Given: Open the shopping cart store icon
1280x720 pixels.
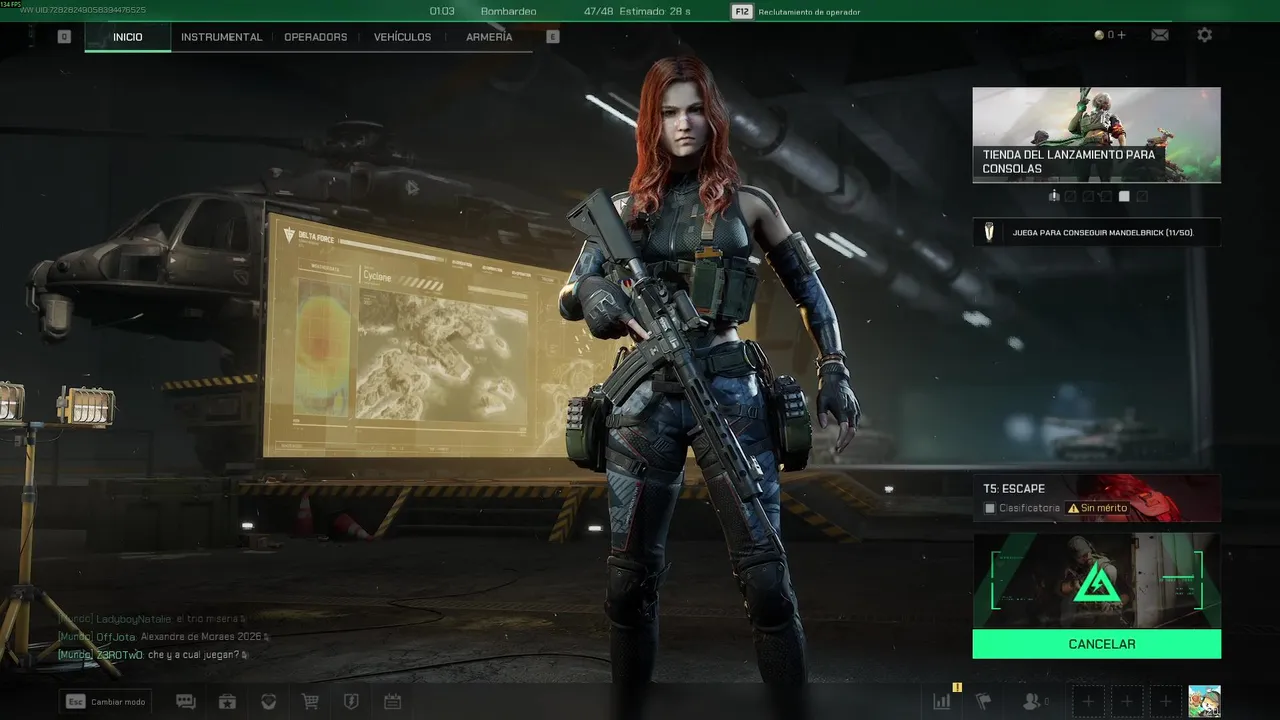Looking at the screenshot, I should click(310, 702).
